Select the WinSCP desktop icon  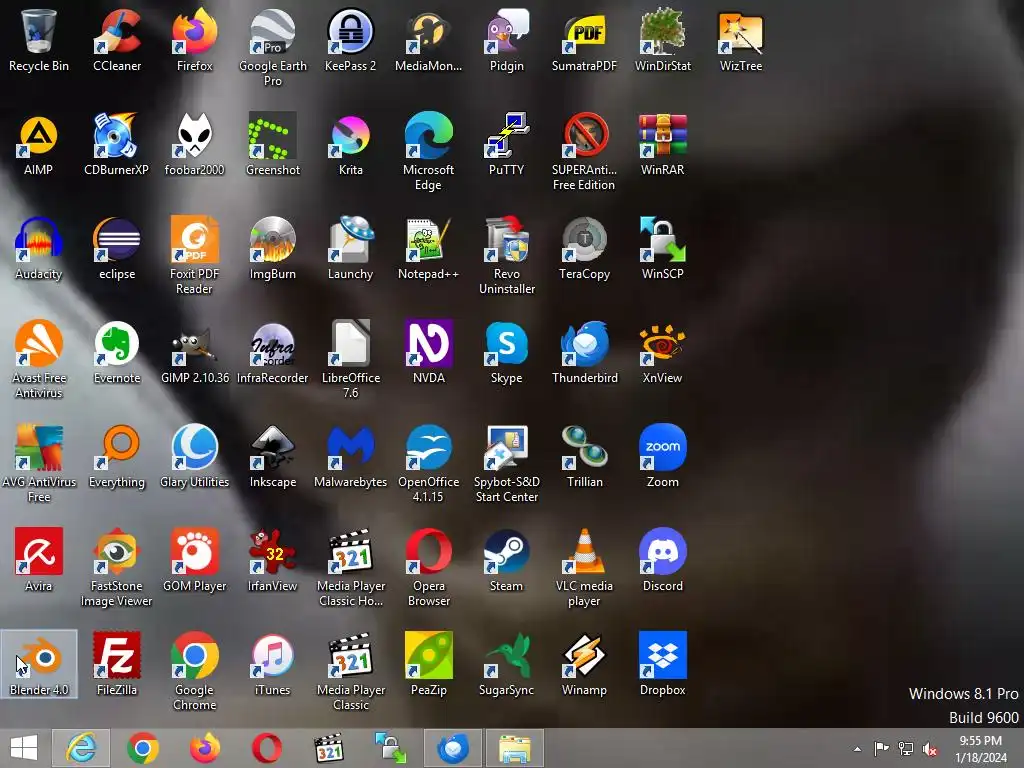662,248
